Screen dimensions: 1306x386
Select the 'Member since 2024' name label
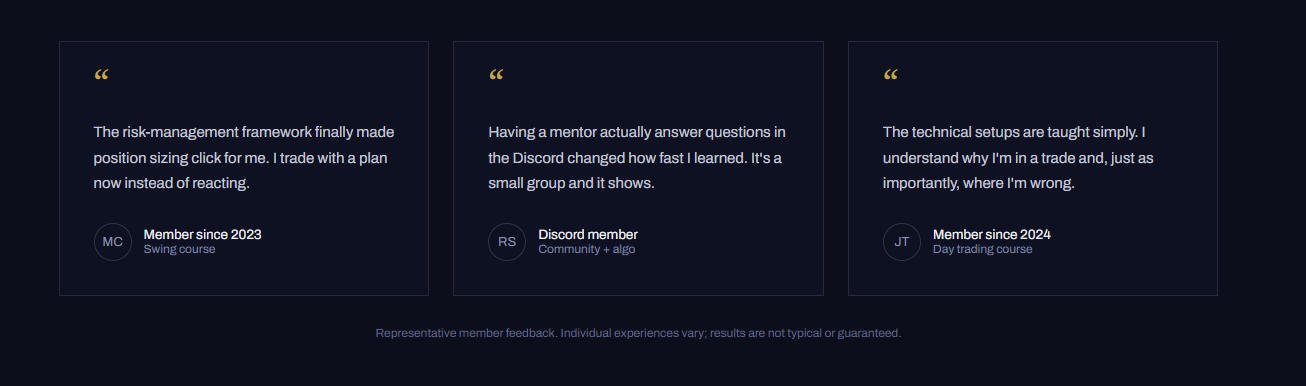coord(992,235)
